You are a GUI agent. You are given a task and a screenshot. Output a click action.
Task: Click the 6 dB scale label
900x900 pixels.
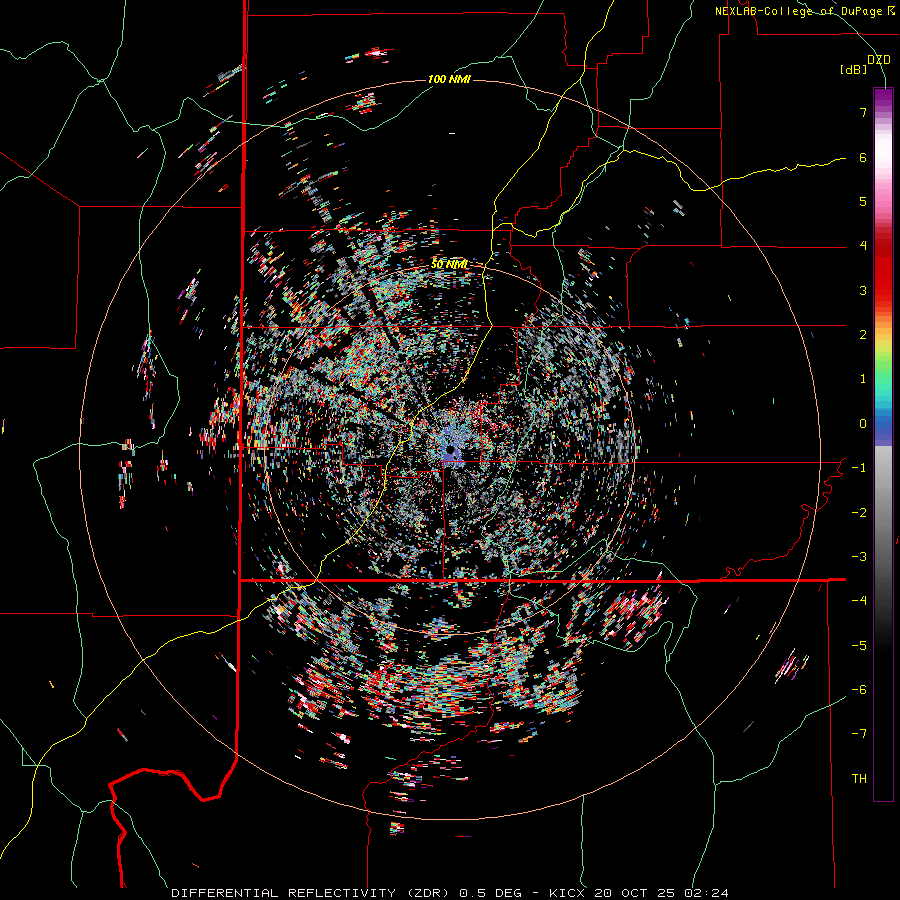click(863, 157)
